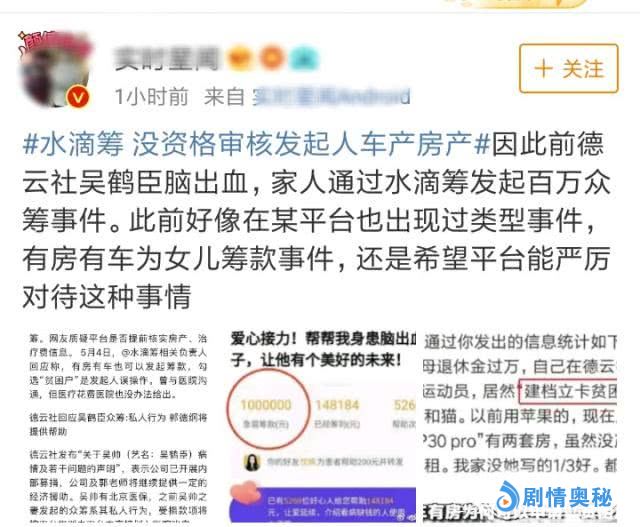The width and height of the screenshot is (640, 527).
Task: Click the 1小时前 timestamp
Action: click(x=151, y=97)
